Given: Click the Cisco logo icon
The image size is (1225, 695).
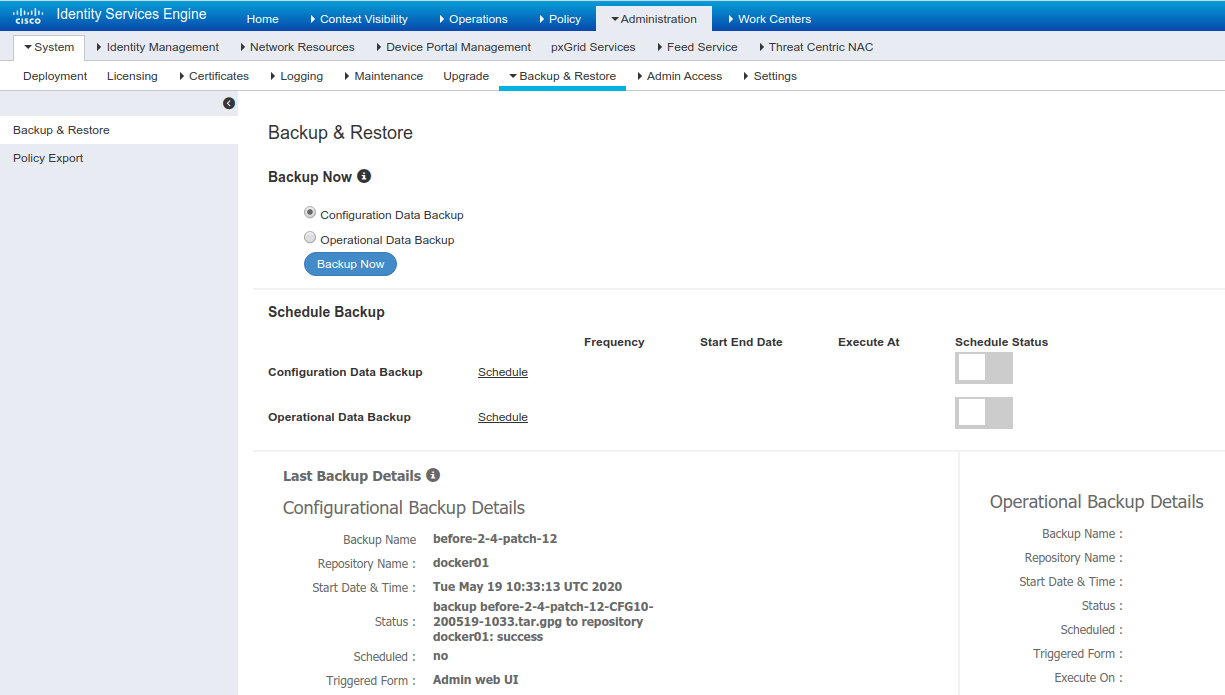Looking at the screenshot, I should 26,14.
